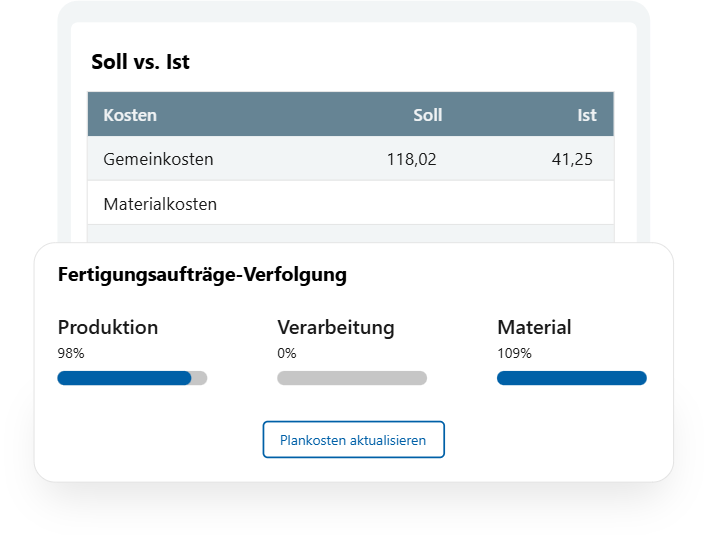Select the Verarbeitung label
This screenshot has width=708, height=552.
point(336,328)
